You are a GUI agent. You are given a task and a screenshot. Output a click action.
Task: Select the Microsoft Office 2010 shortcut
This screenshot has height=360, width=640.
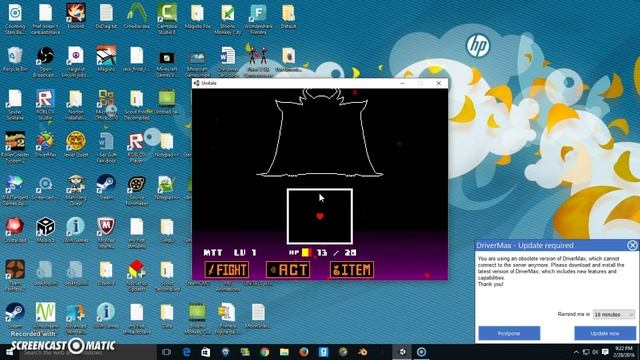(106, 104)
